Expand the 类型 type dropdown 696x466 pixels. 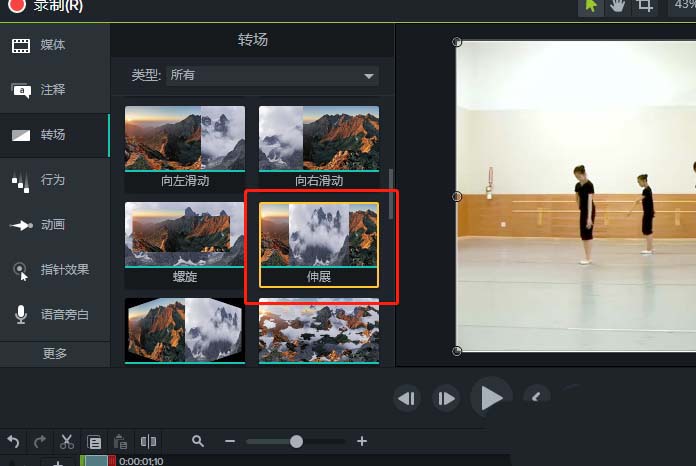point(273,75)
